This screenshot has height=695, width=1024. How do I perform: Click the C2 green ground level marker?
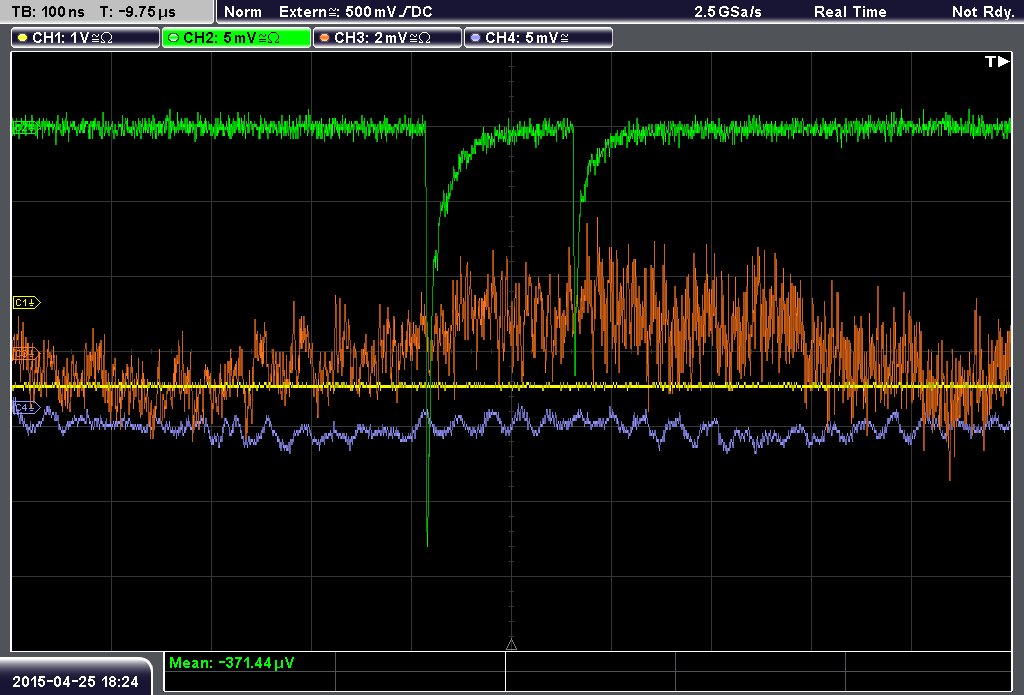click(25, 128)
